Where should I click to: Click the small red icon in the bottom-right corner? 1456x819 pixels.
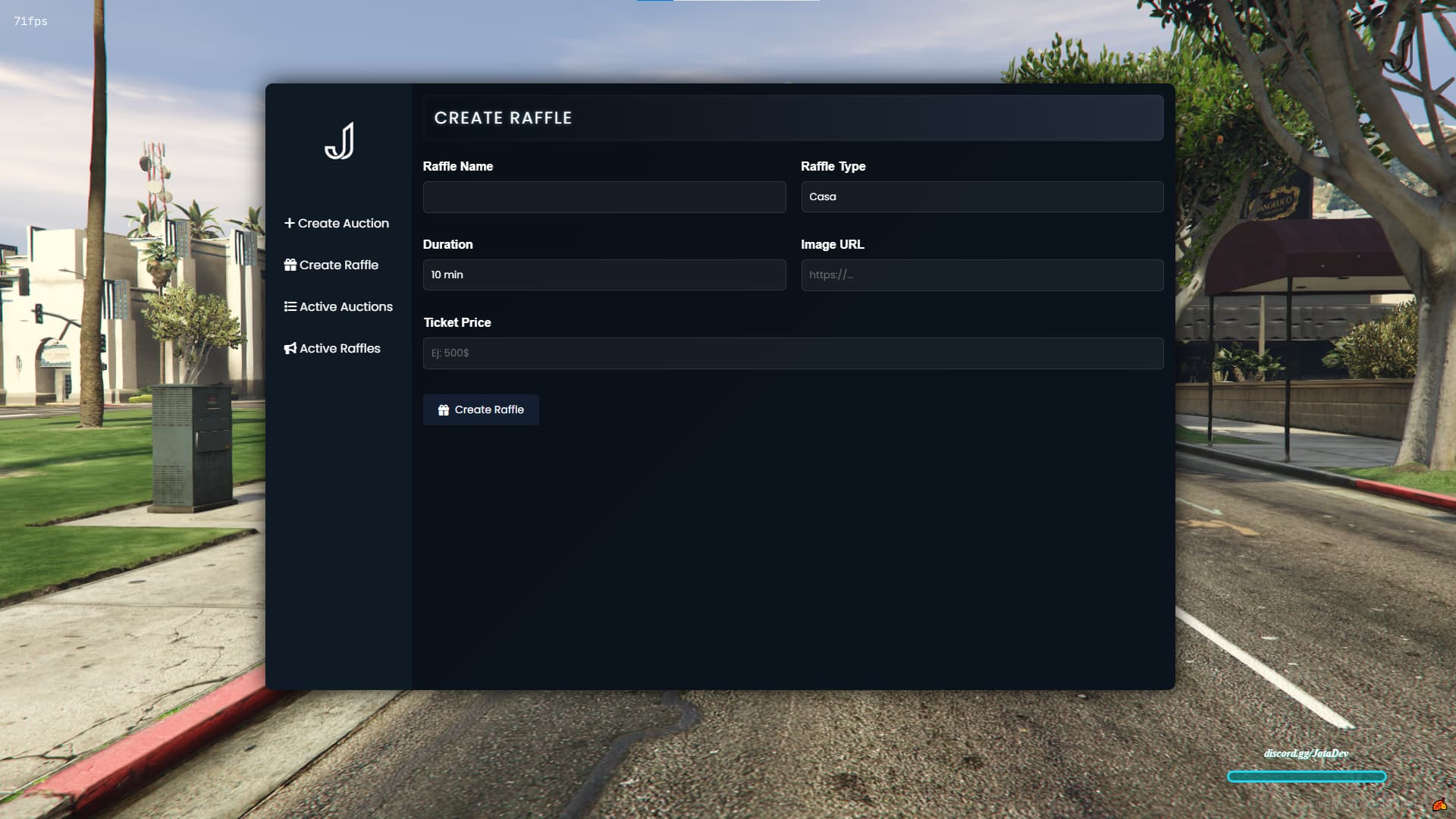(x=1439, y=806)
